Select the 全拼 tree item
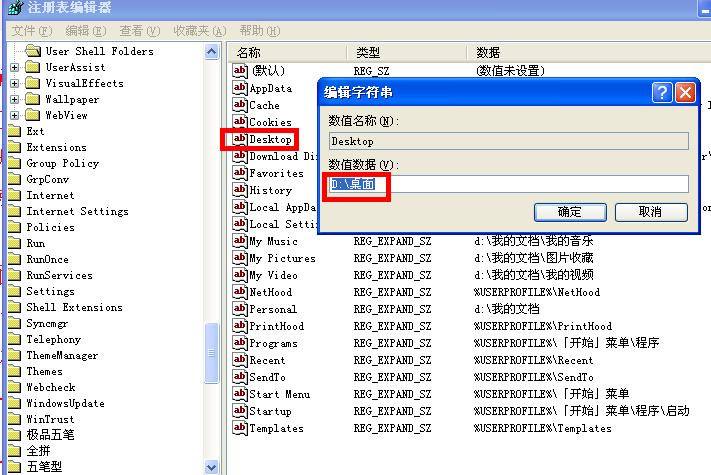Viewport: 711px width, 475px height. 38,451
